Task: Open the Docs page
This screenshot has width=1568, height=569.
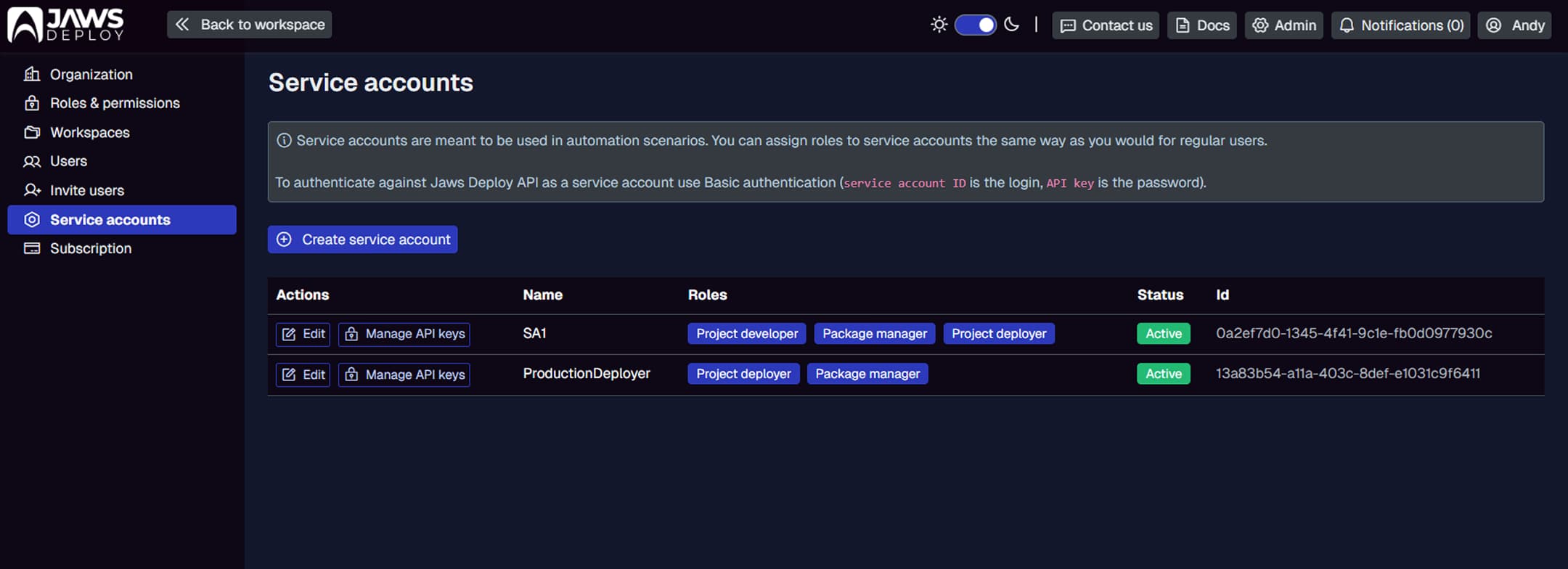Action: [x=1202, y=25]
